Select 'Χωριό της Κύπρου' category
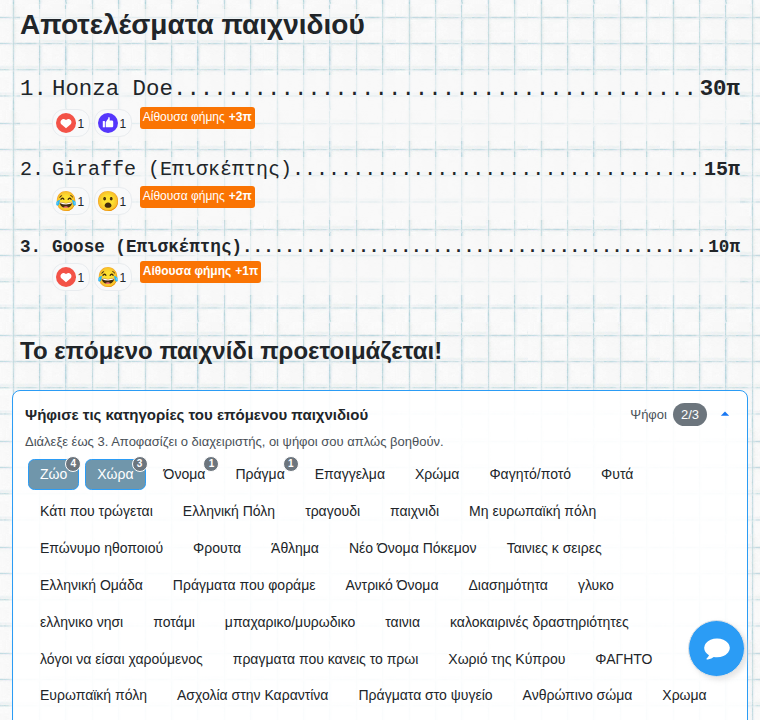760x720 pixels. point(507,659)
